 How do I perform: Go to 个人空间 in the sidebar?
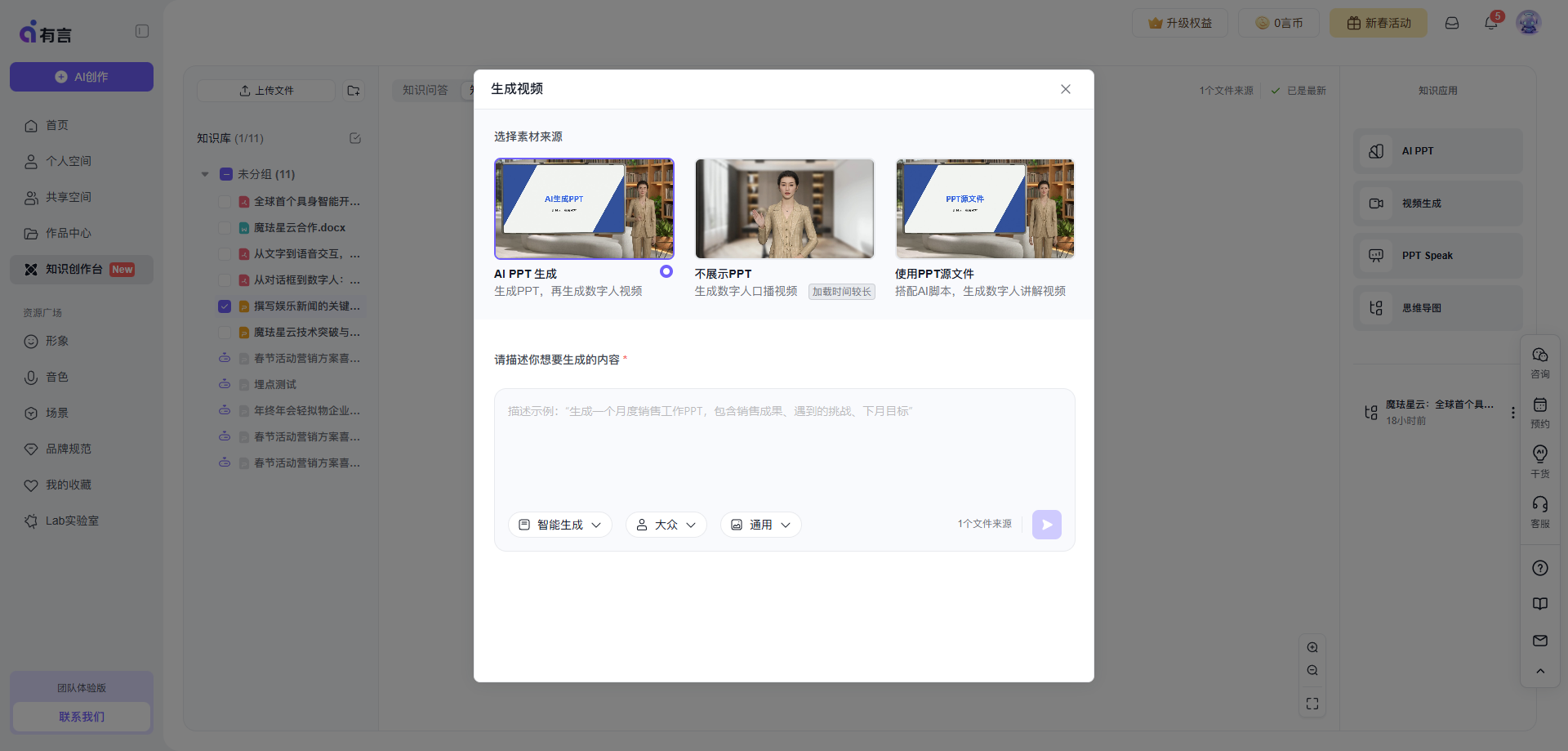click(67, 161)
